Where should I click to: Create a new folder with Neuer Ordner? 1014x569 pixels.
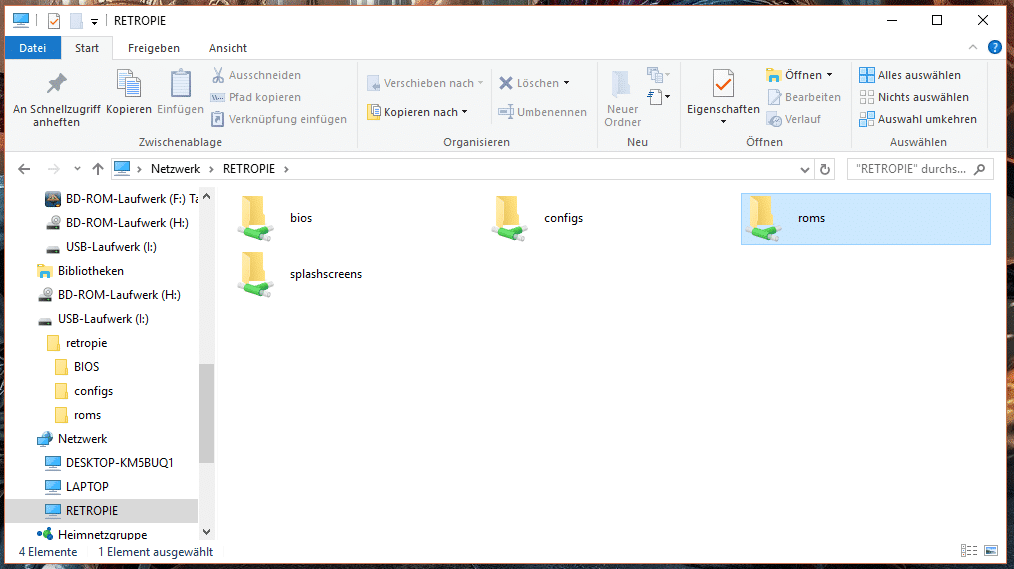tap(622, 98)
